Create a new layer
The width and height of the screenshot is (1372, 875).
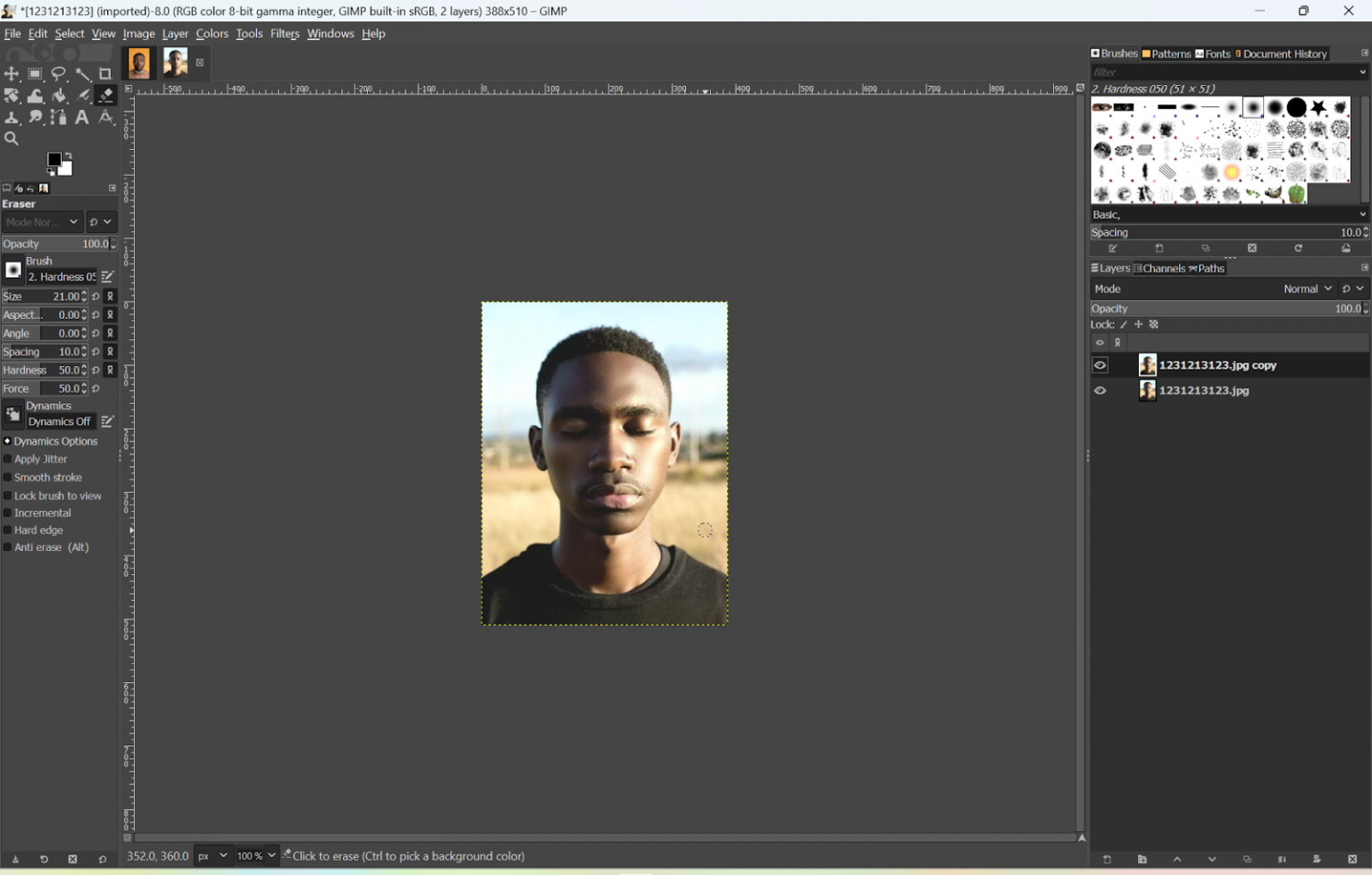(1108, 860)
